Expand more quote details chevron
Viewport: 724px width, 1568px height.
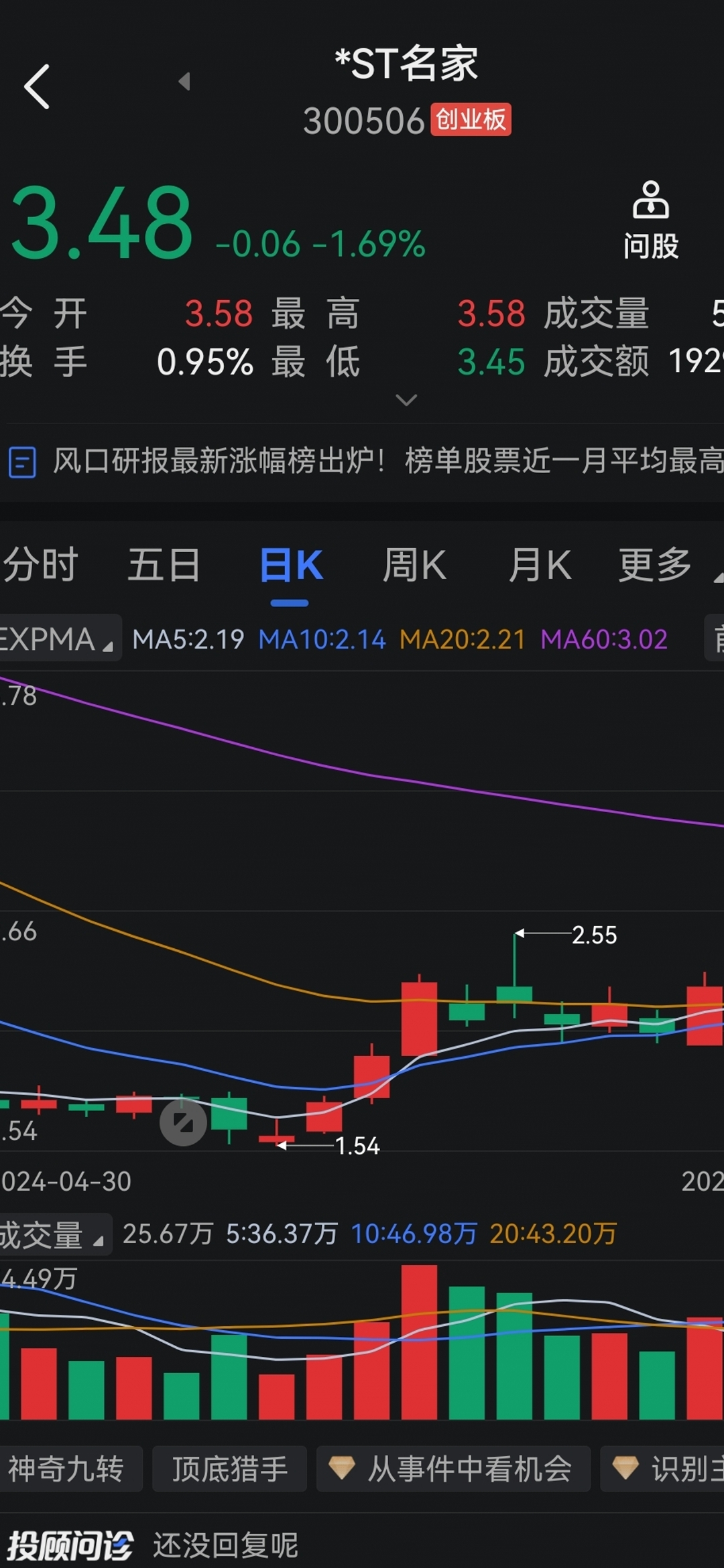(x=406, y=400)
